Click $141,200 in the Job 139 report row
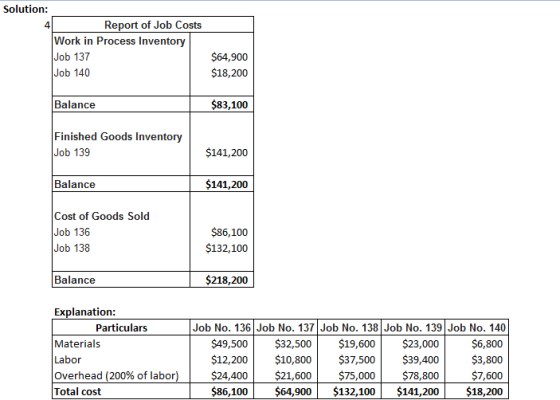560x400 pixels. tap(226, 152)
